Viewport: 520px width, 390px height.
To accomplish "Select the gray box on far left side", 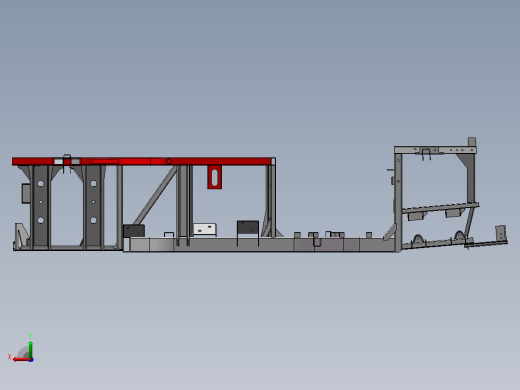I will coord(26,193).
